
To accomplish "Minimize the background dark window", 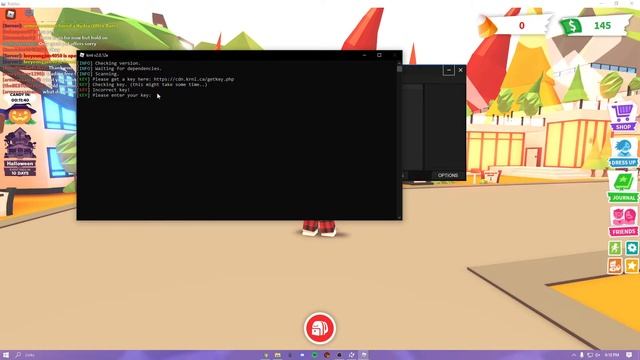I will [x=449, y=70].
